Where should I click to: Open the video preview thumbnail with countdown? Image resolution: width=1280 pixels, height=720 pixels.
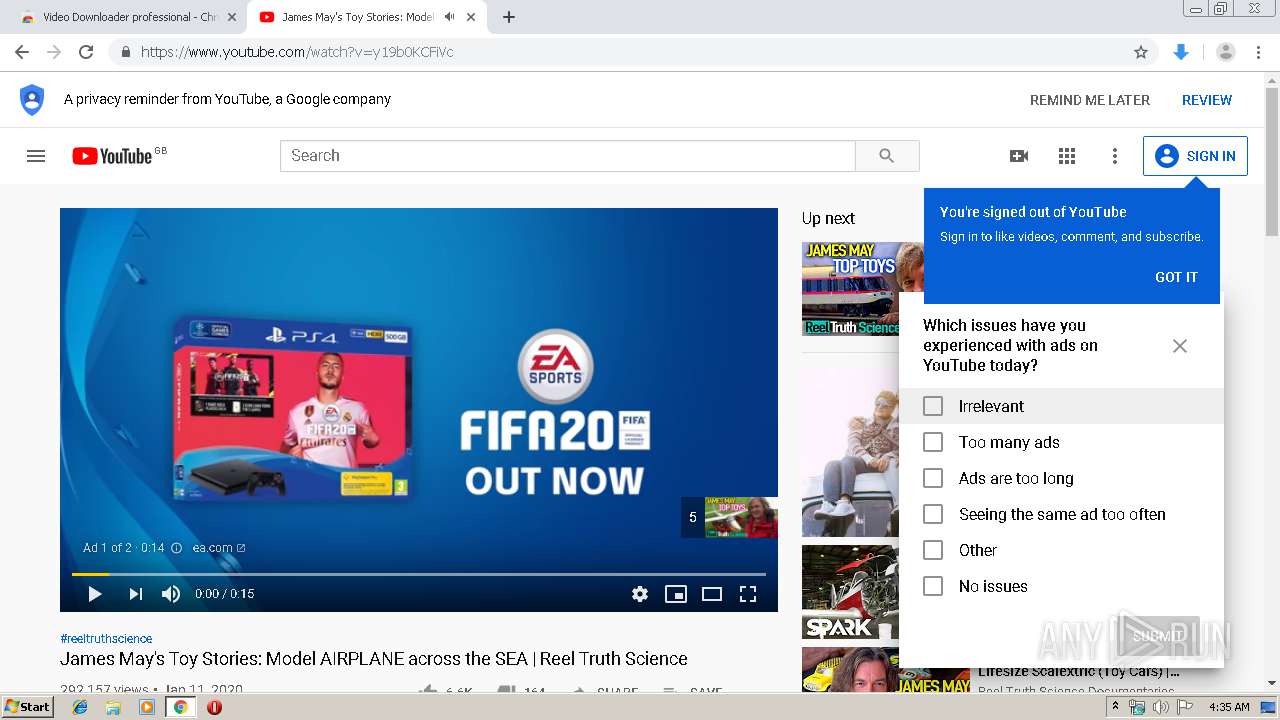coord(730,517)
